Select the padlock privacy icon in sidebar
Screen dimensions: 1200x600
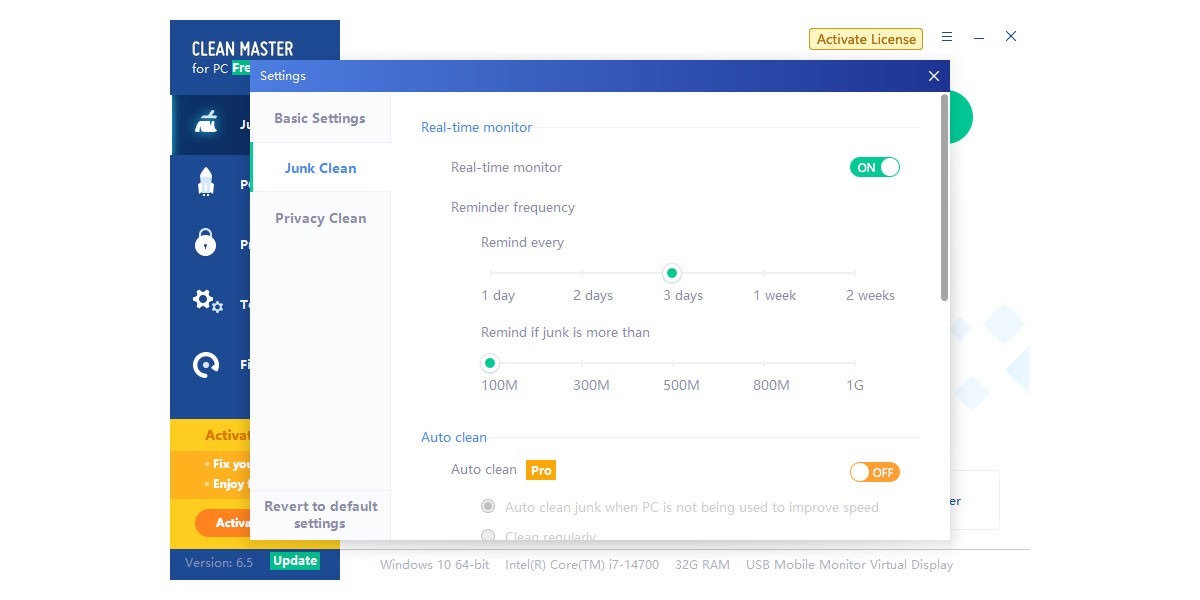coord(206,242)
